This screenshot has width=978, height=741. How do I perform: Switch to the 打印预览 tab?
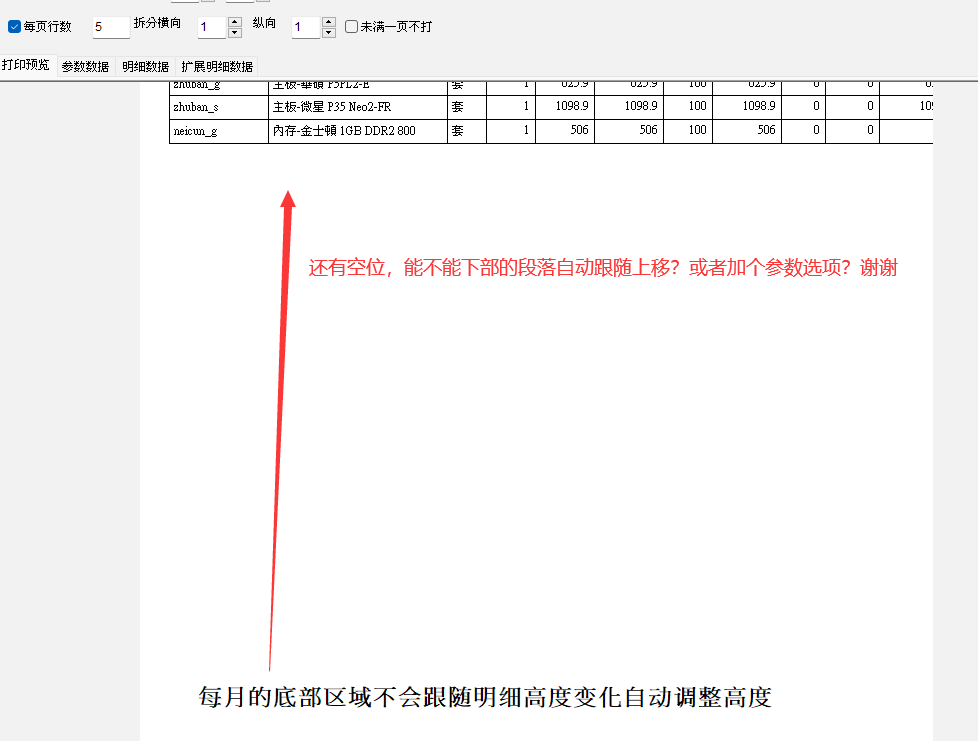click(26, 66)
